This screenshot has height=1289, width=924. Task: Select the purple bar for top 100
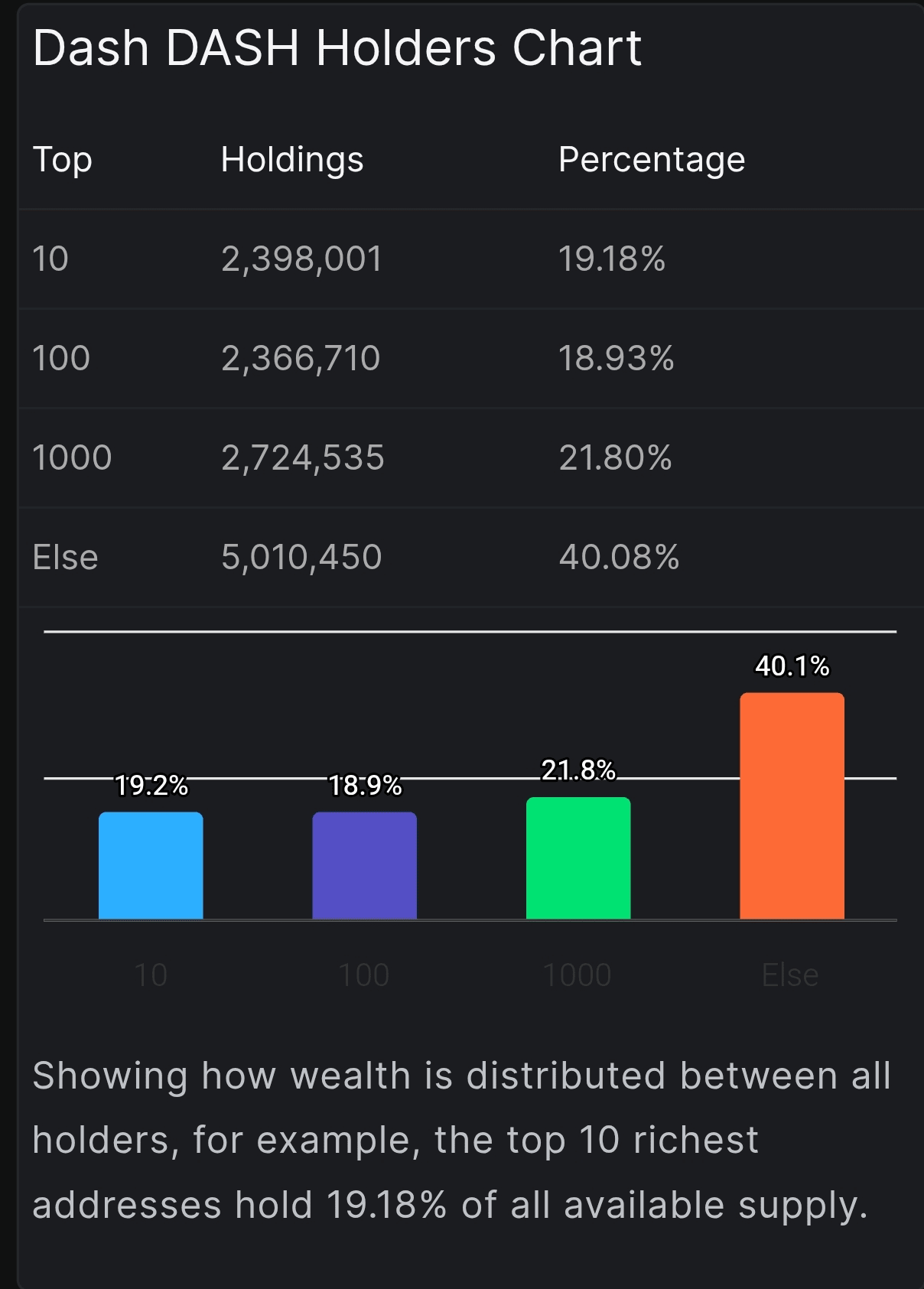[x=364, y=865]
